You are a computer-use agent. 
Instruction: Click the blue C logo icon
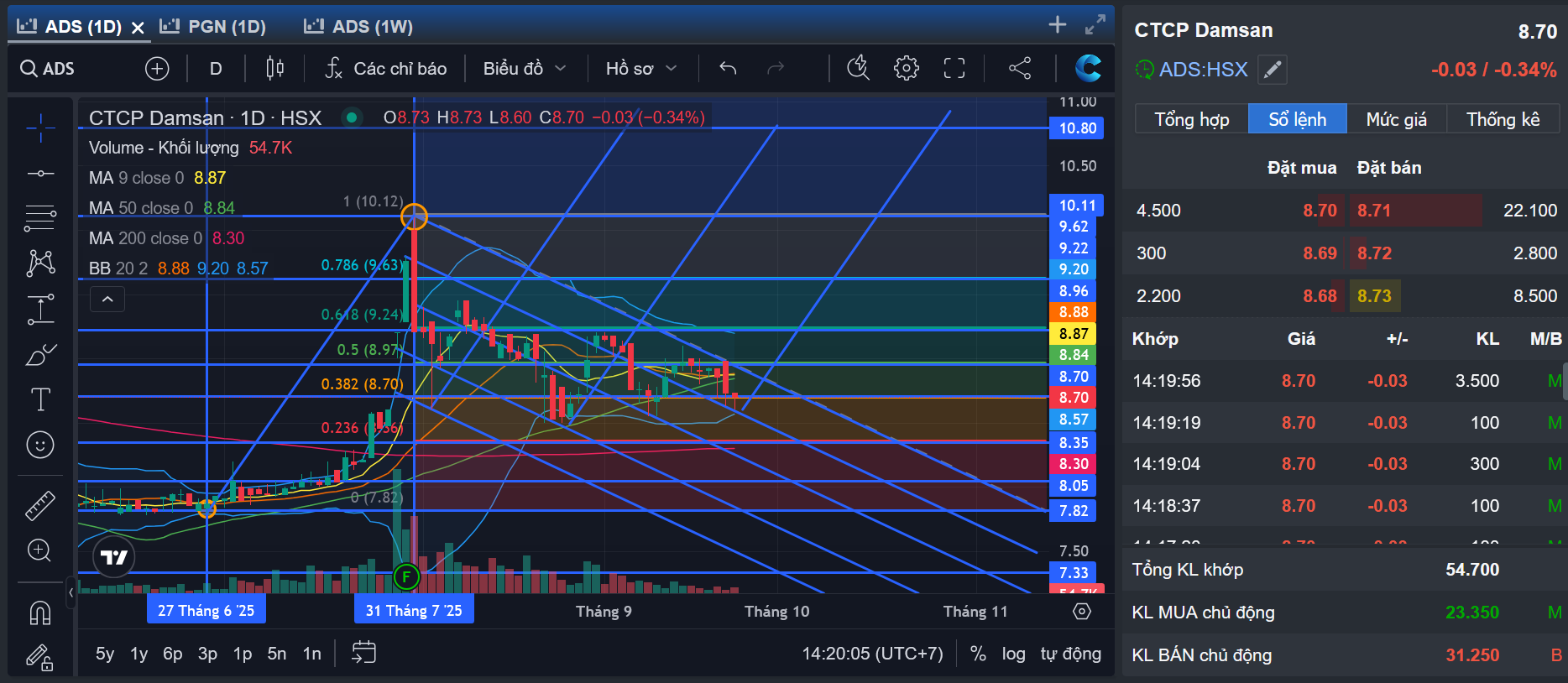point(1088,68)
